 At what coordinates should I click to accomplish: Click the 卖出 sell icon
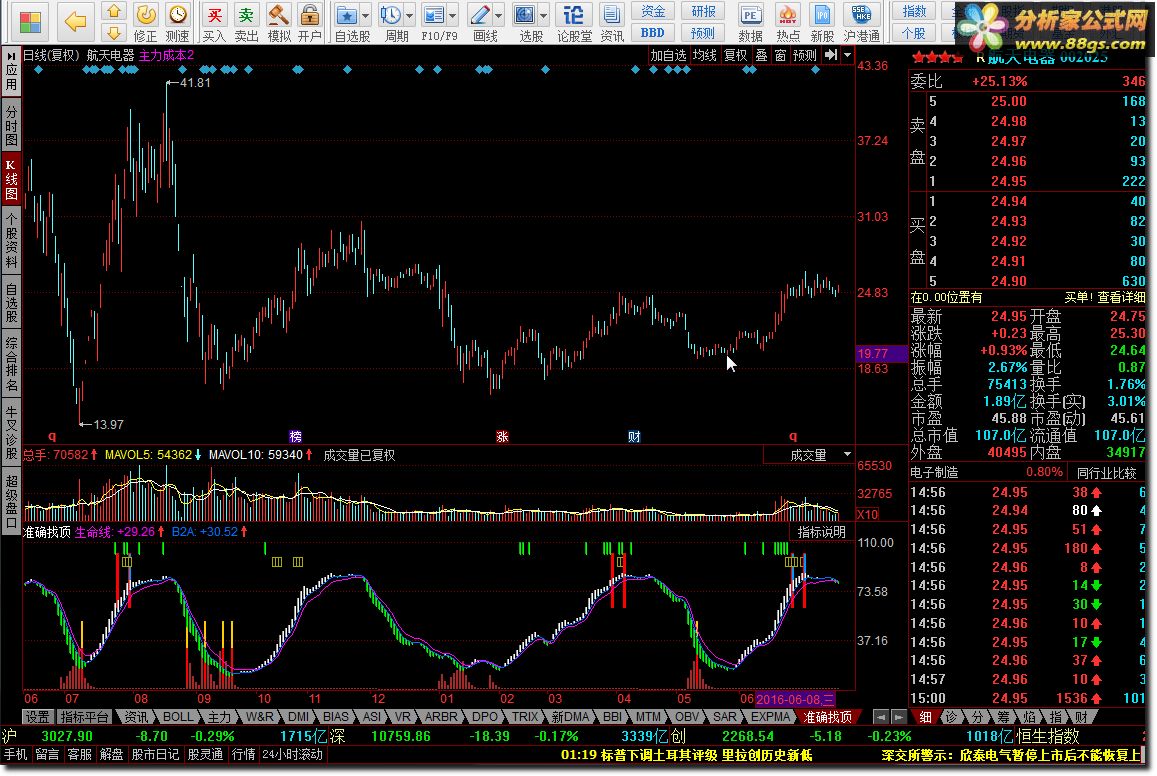click(x=246, y=23)
